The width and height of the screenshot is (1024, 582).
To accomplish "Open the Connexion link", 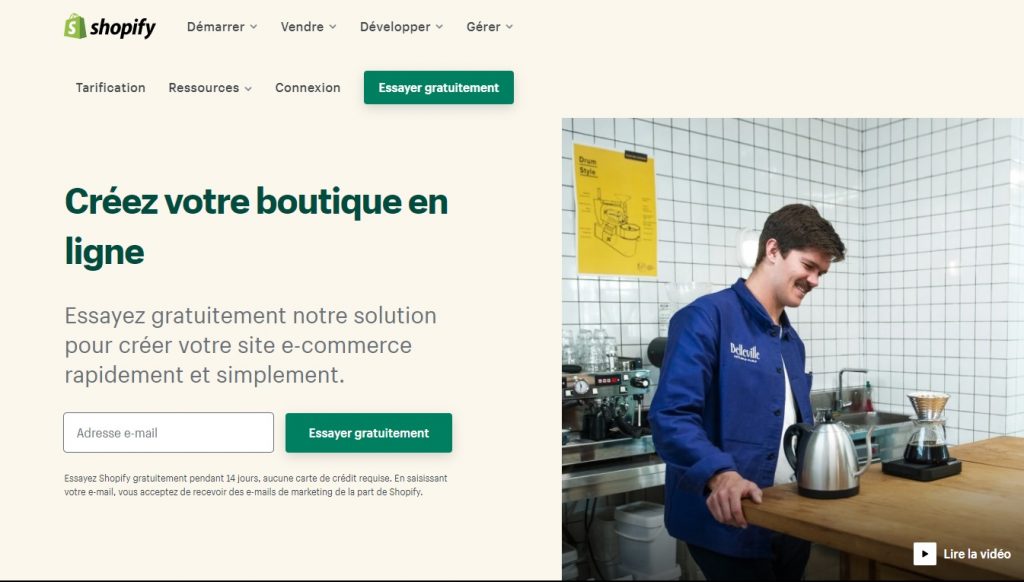I will point(308,88).
